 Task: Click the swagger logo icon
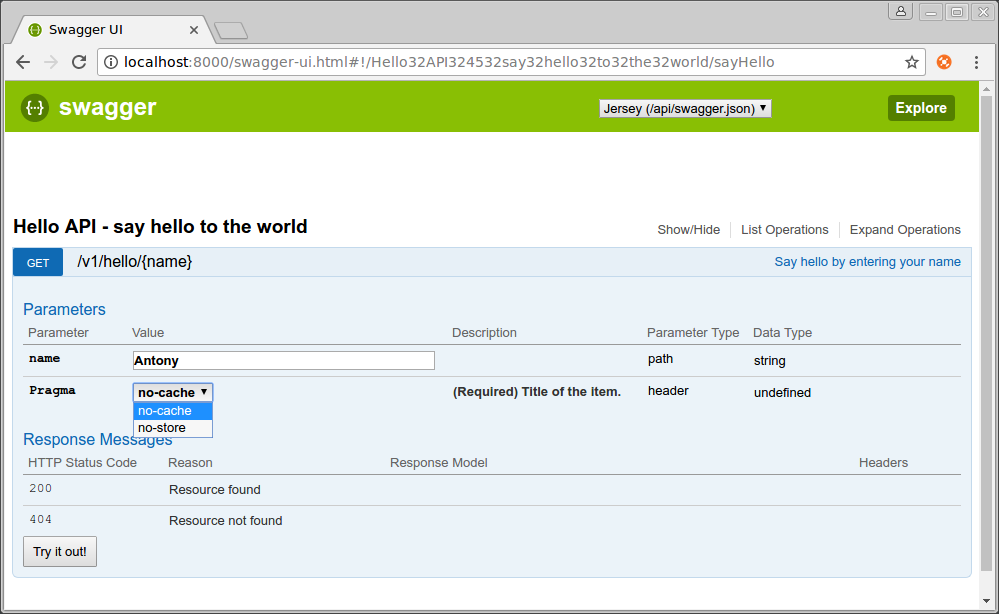[34, 107]
